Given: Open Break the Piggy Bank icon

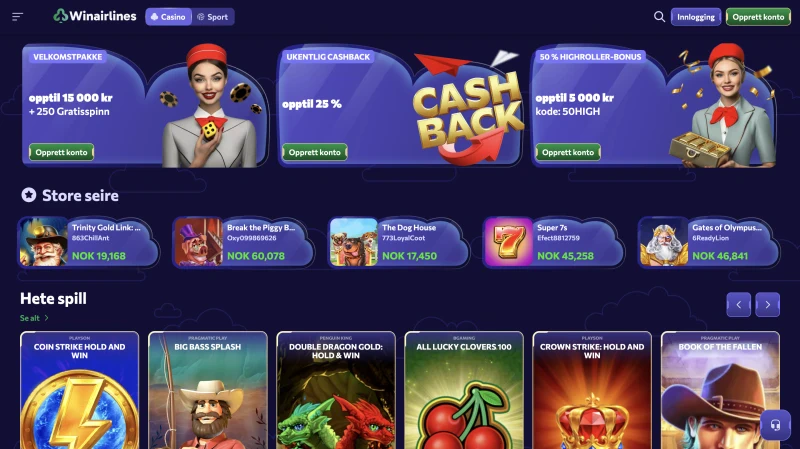Looking at the screenshot, I should [x=199, y=242].
